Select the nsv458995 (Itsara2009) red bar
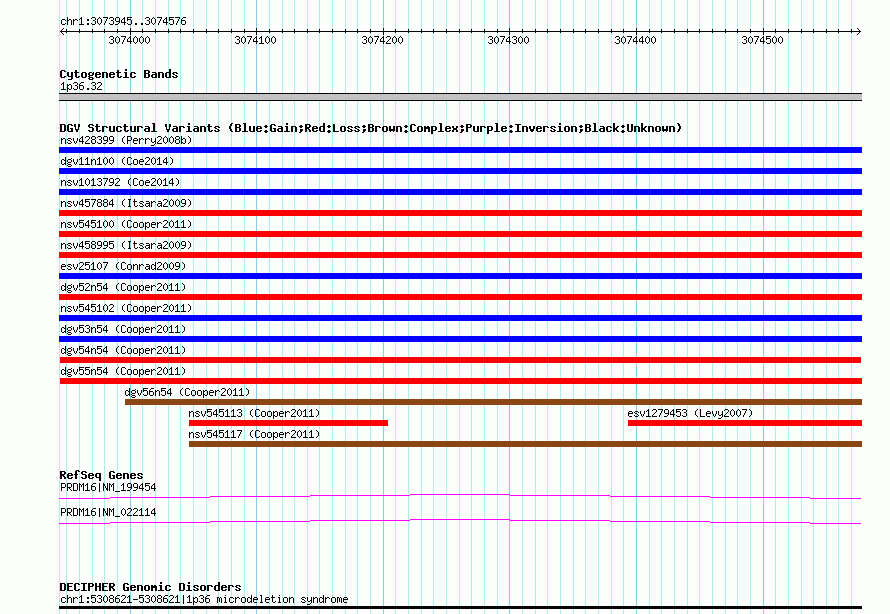Viewport: 890px width, 614px height. pyautogui.click(x=460, y=255)
